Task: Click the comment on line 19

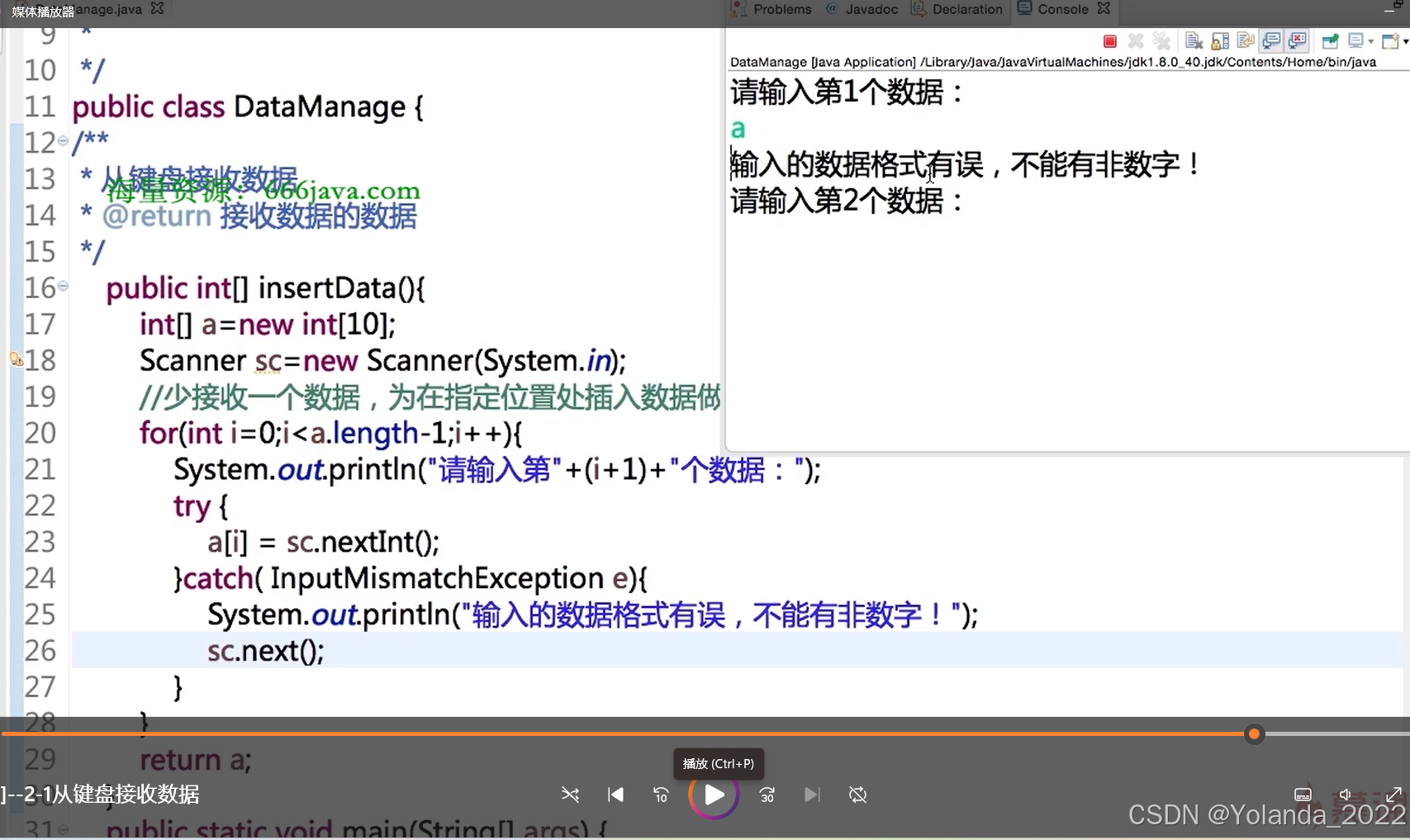Action: click(430, 397)
